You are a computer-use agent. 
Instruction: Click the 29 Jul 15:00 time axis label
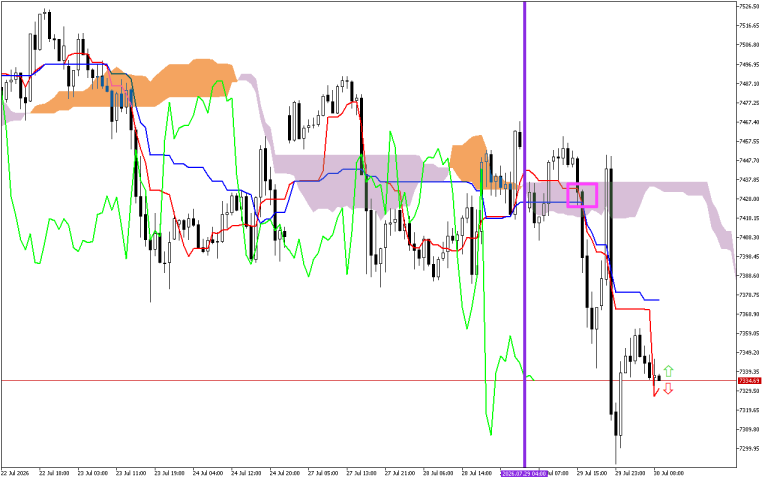(592, 474)
